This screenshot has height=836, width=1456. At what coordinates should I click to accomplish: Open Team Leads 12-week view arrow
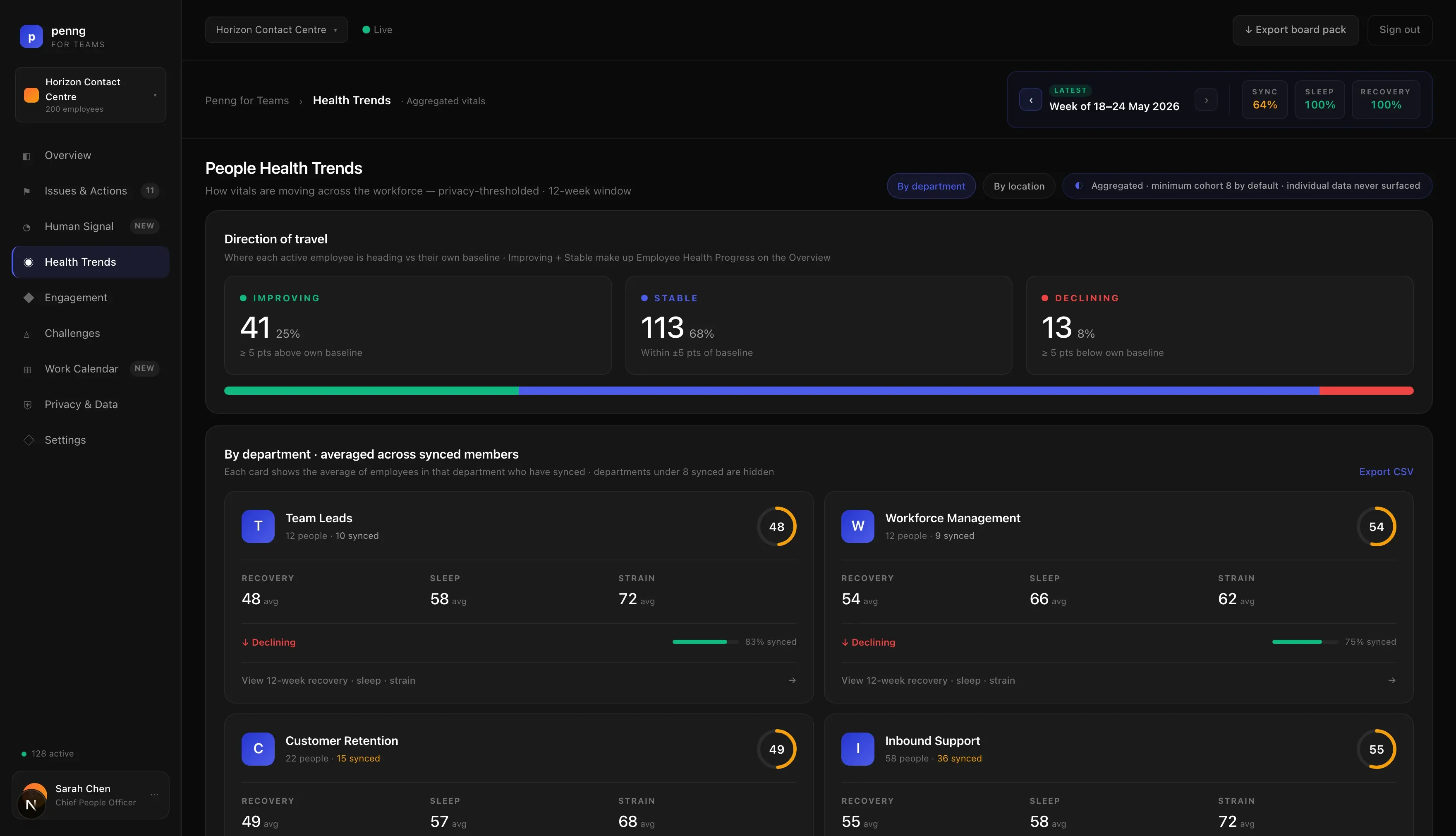pos(792,680)
